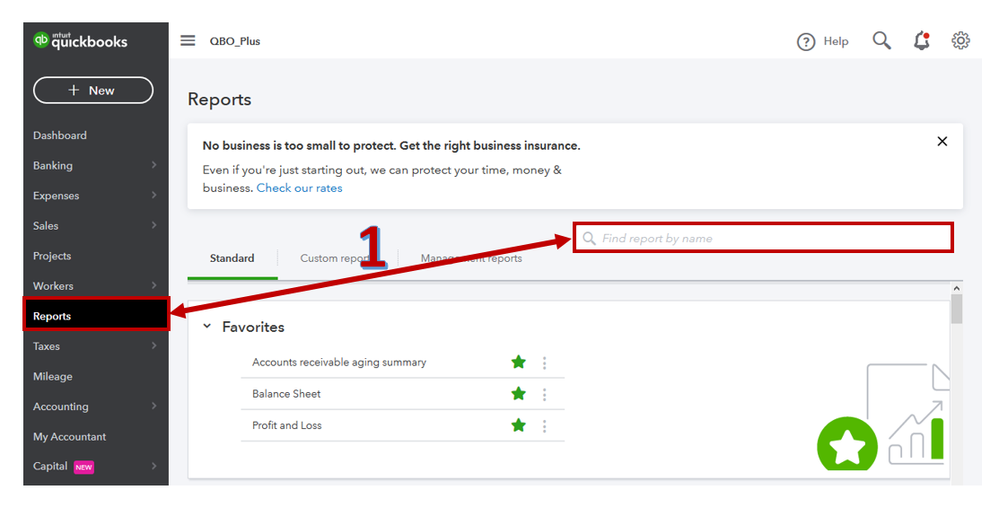999x524 pixels.
Task: Toggle the Profit and Loss favorite star
Action: tap(518, 426)
